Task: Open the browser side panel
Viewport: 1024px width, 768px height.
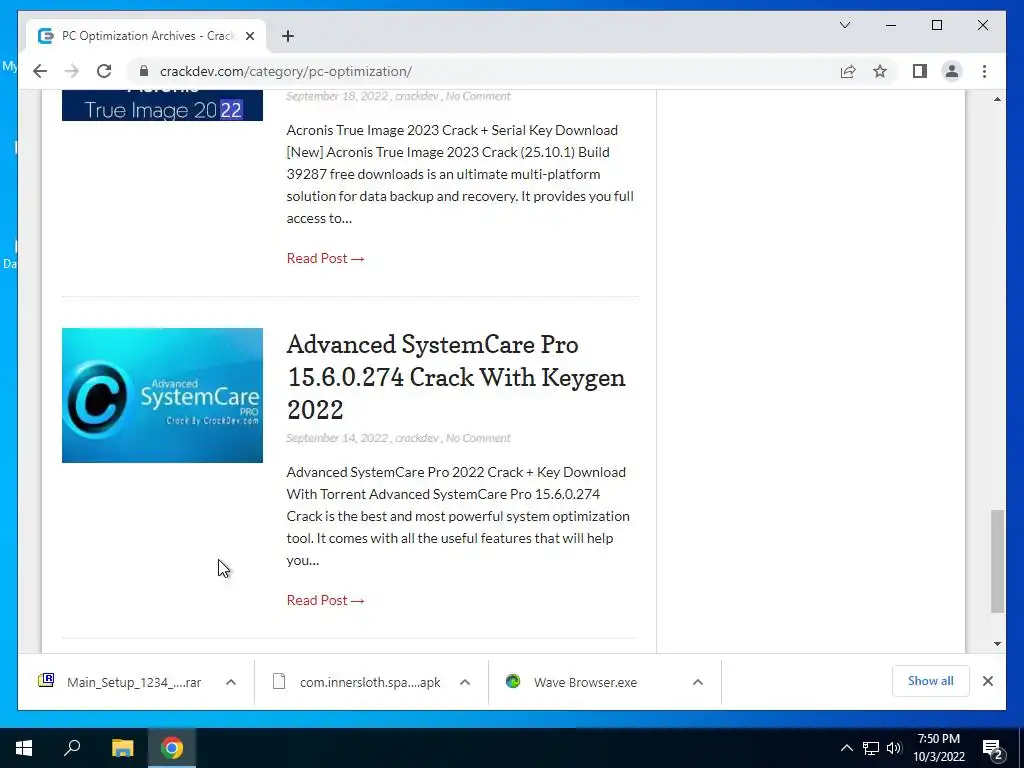Action: (920, 71)
